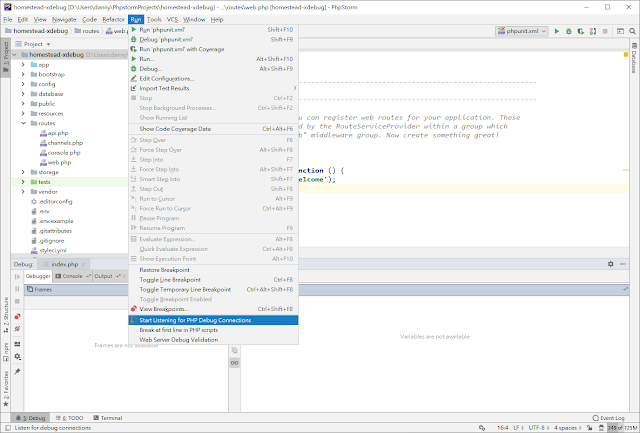The image size is (640, 433).
Task: Click the routes breadcrumb in navigation bar
Action: pos(87,31)
